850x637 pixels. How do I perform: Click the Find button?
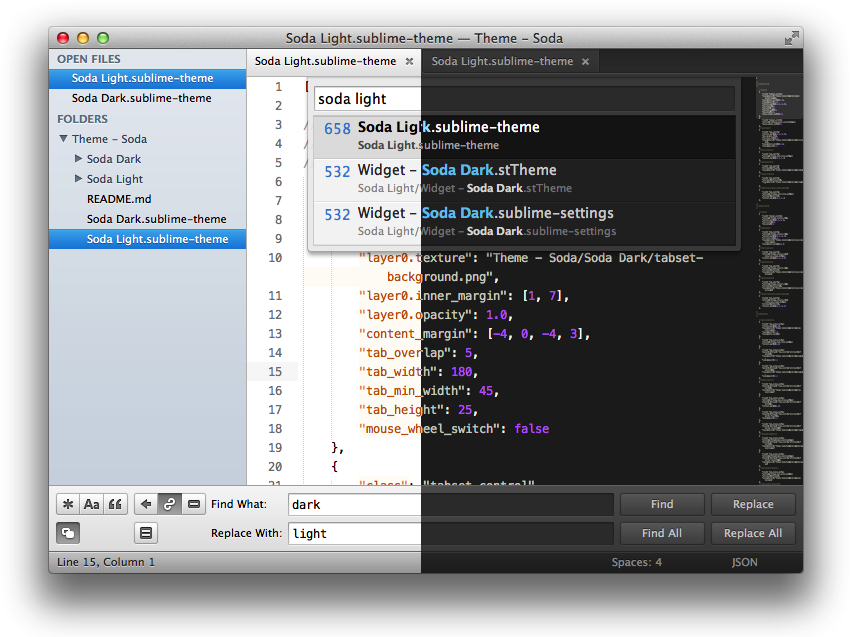(662, 504)
